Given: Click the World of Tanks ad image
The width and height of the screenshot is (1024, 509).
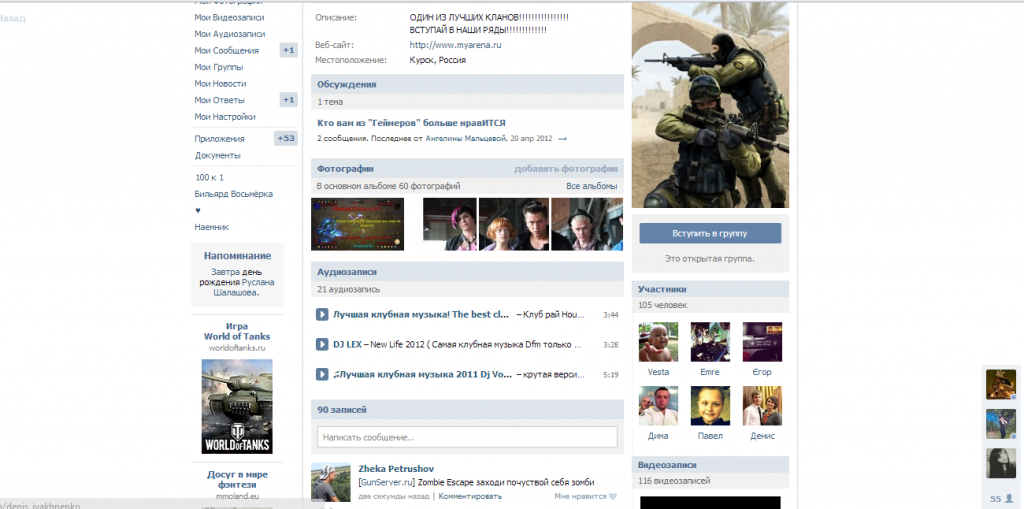Looking at the screenshot, I should [237, 406].
